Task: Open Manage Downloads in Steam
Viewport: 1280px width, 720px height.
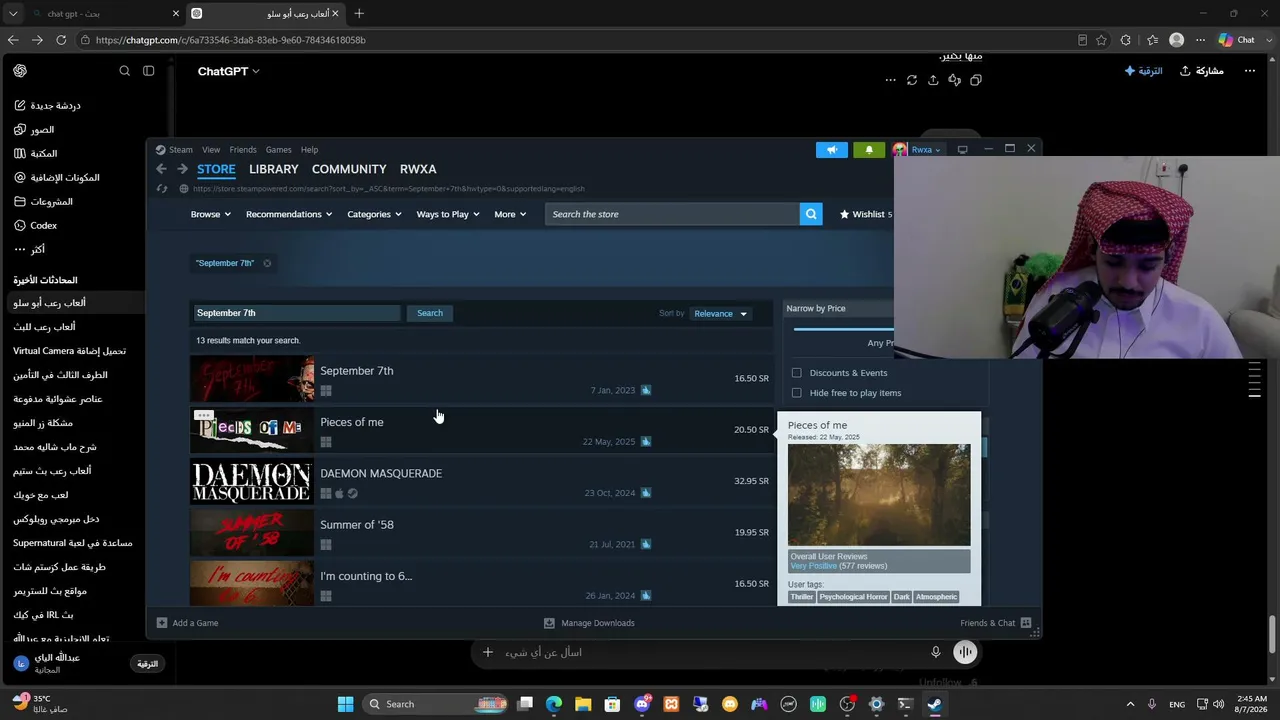Action: click(x=589, y=623)
